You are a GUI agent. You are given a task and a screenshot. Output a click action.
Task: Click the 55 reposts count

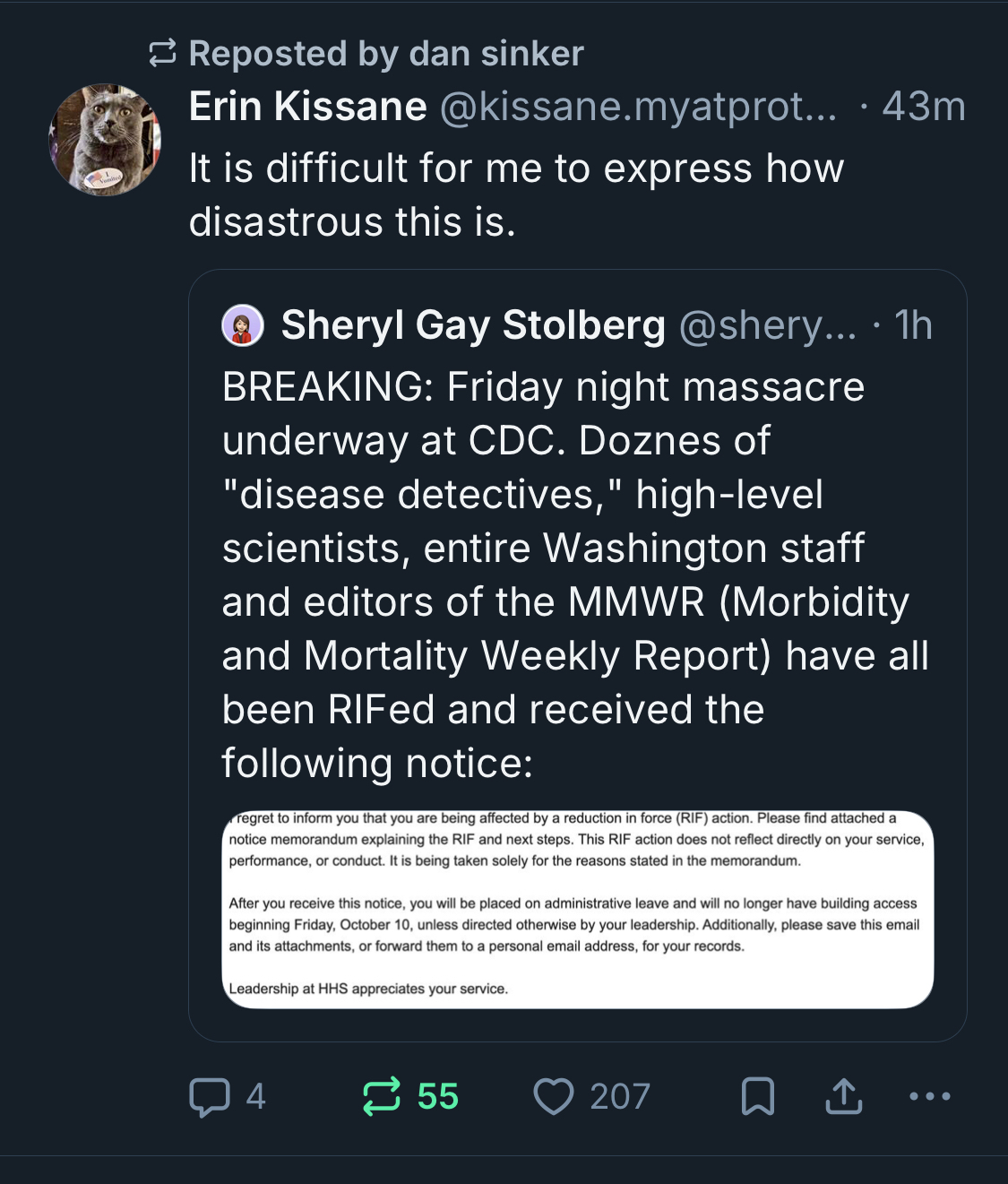437,1097
